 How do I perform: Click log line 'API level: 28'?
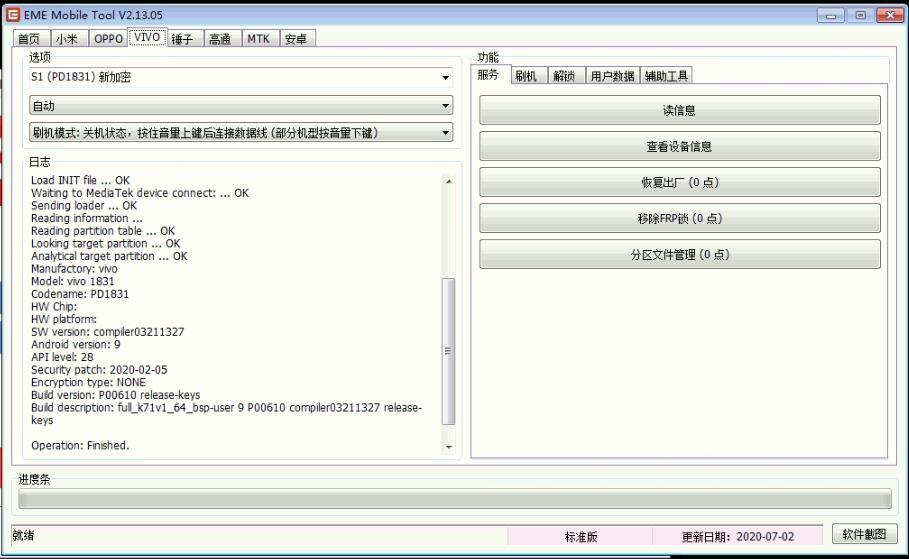[62, 357]
